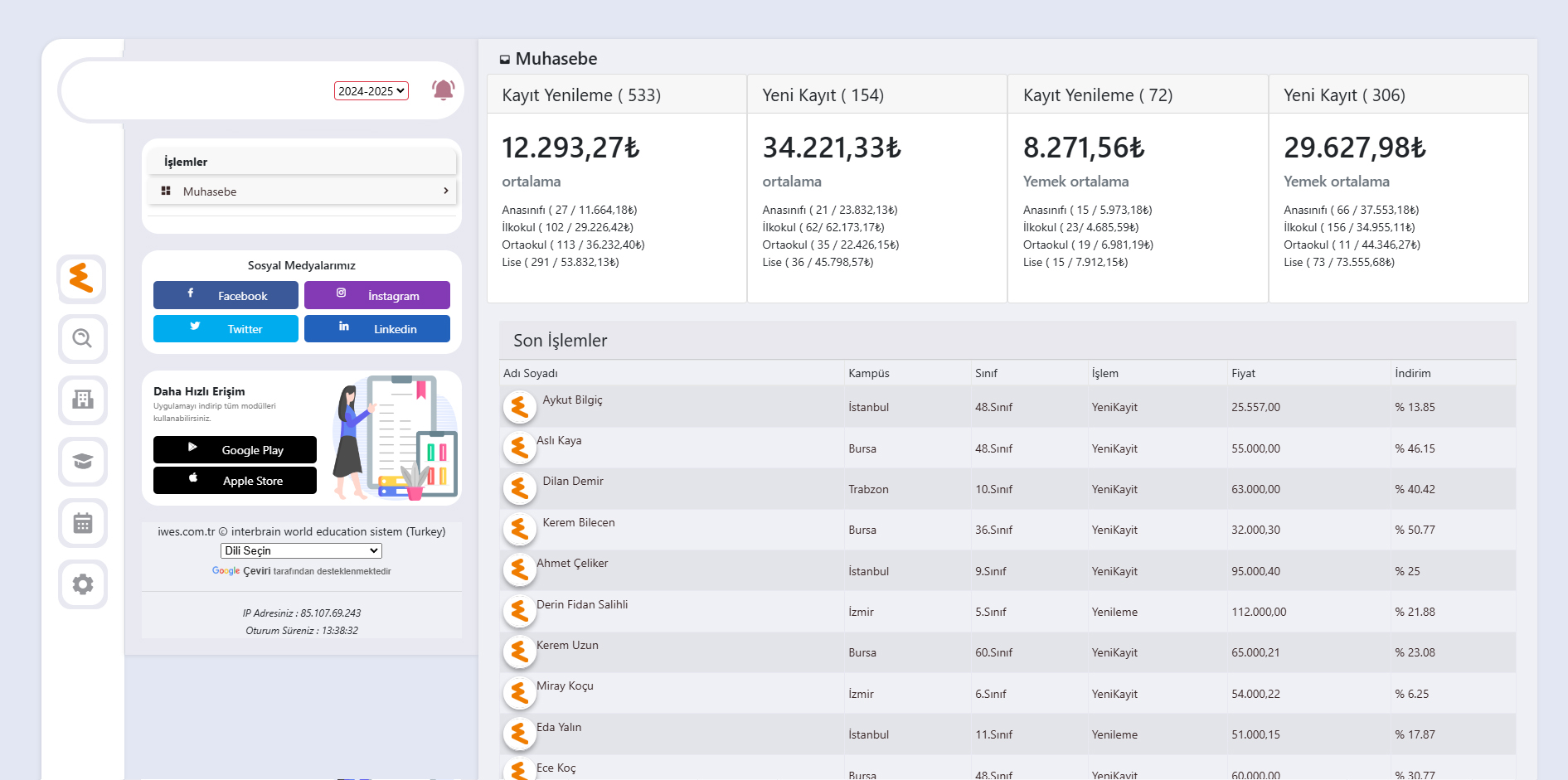Click avatar icon next to Kerem Uzun

(520, 652)
